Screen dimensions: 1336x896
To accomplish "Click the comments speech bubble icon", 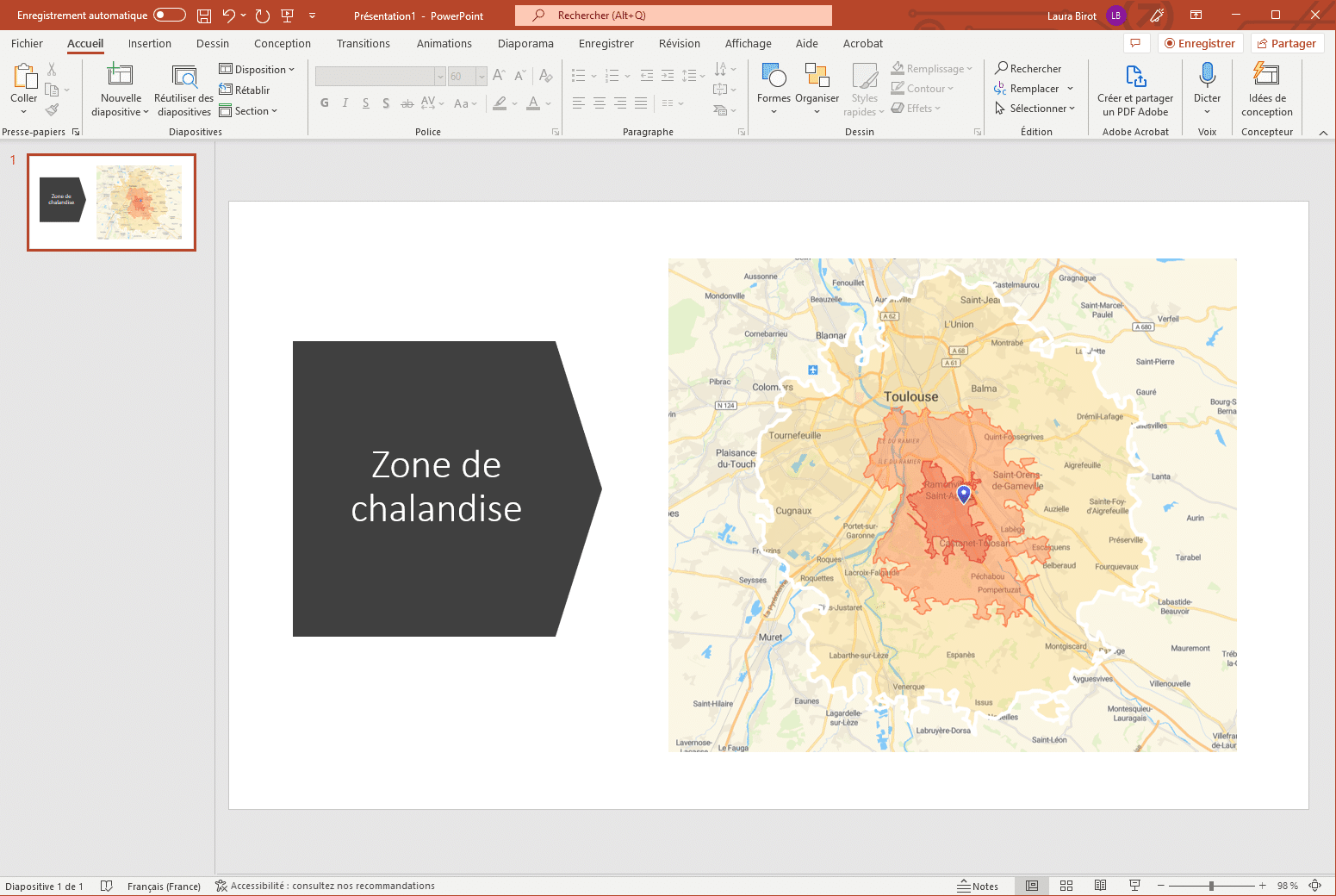I will pyautogui.click(x=1135, y=43).
